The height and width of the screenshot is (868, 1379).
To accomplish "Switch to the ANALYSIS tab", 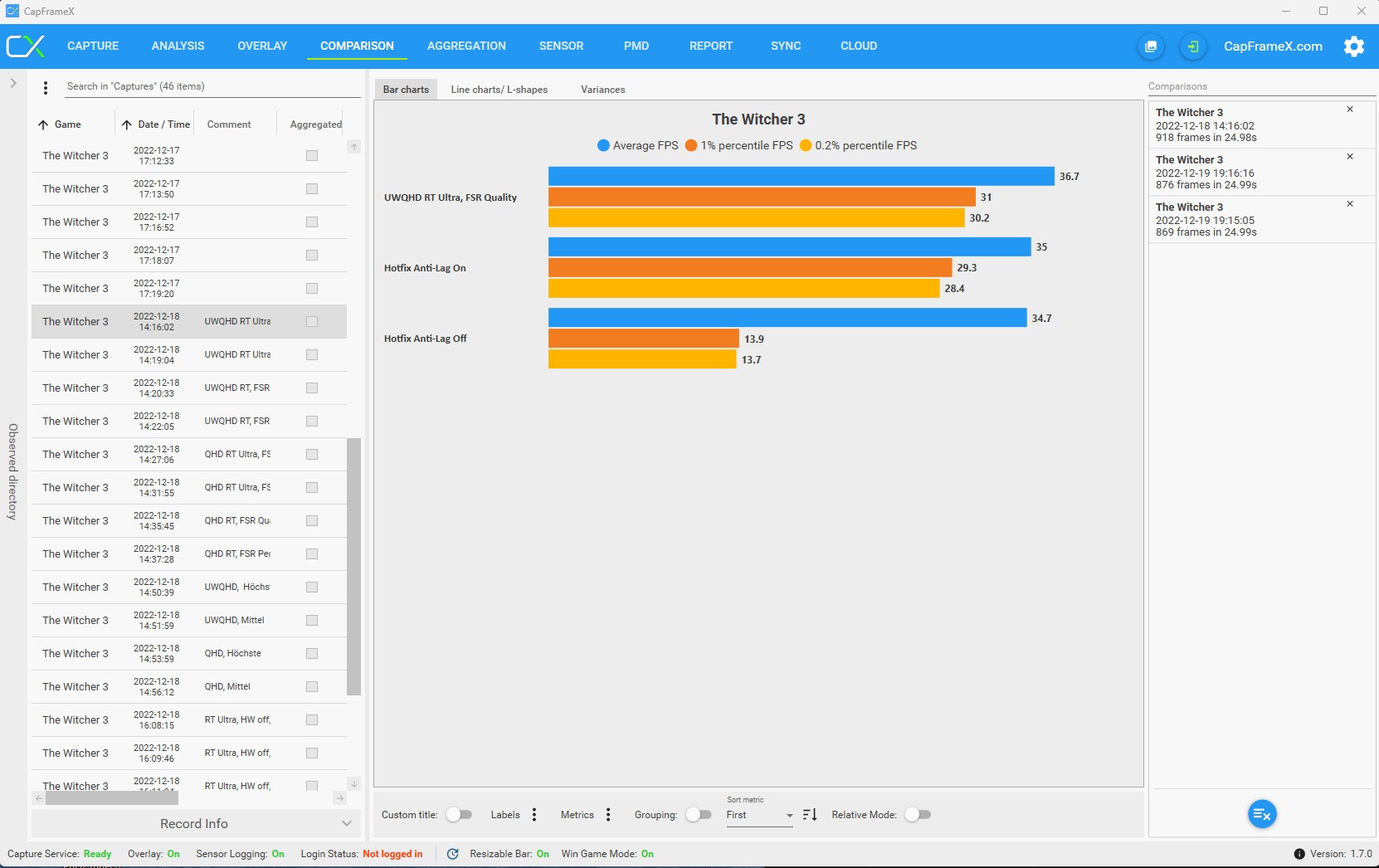I will click(x=178, y=46).
